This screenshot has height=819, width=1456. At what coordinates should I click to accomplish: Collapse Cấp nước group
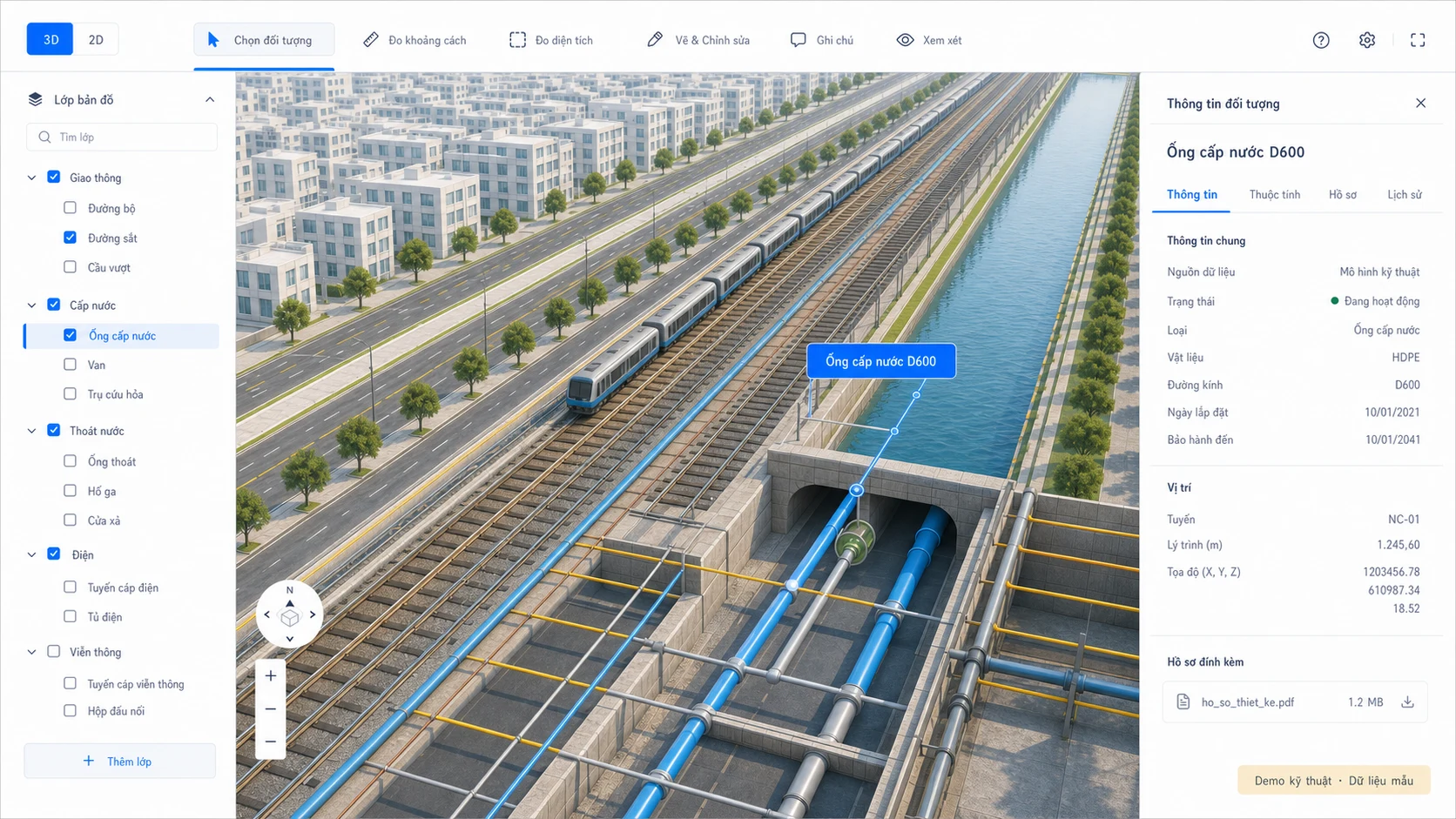(x=32, y=305)
